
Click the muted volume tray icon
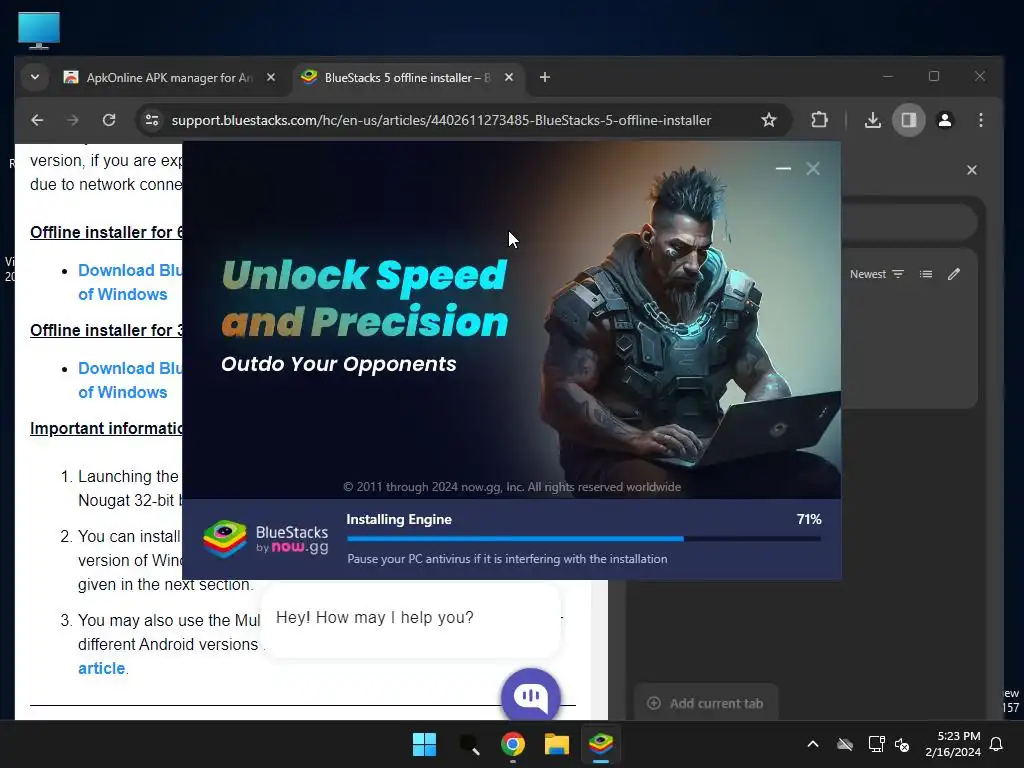coord(903,744)
